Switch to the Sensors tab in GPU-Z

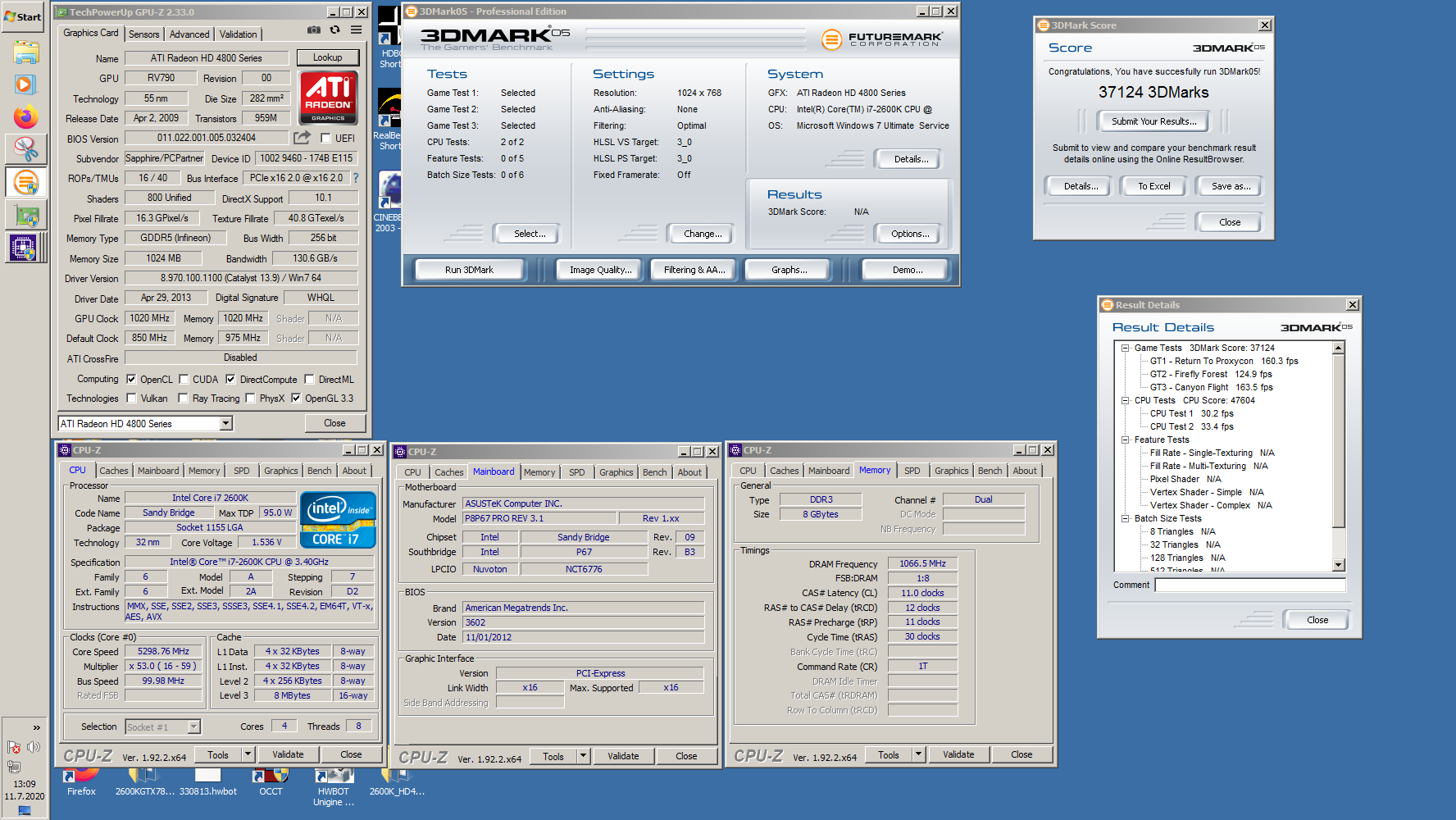(x=144, y=34)
